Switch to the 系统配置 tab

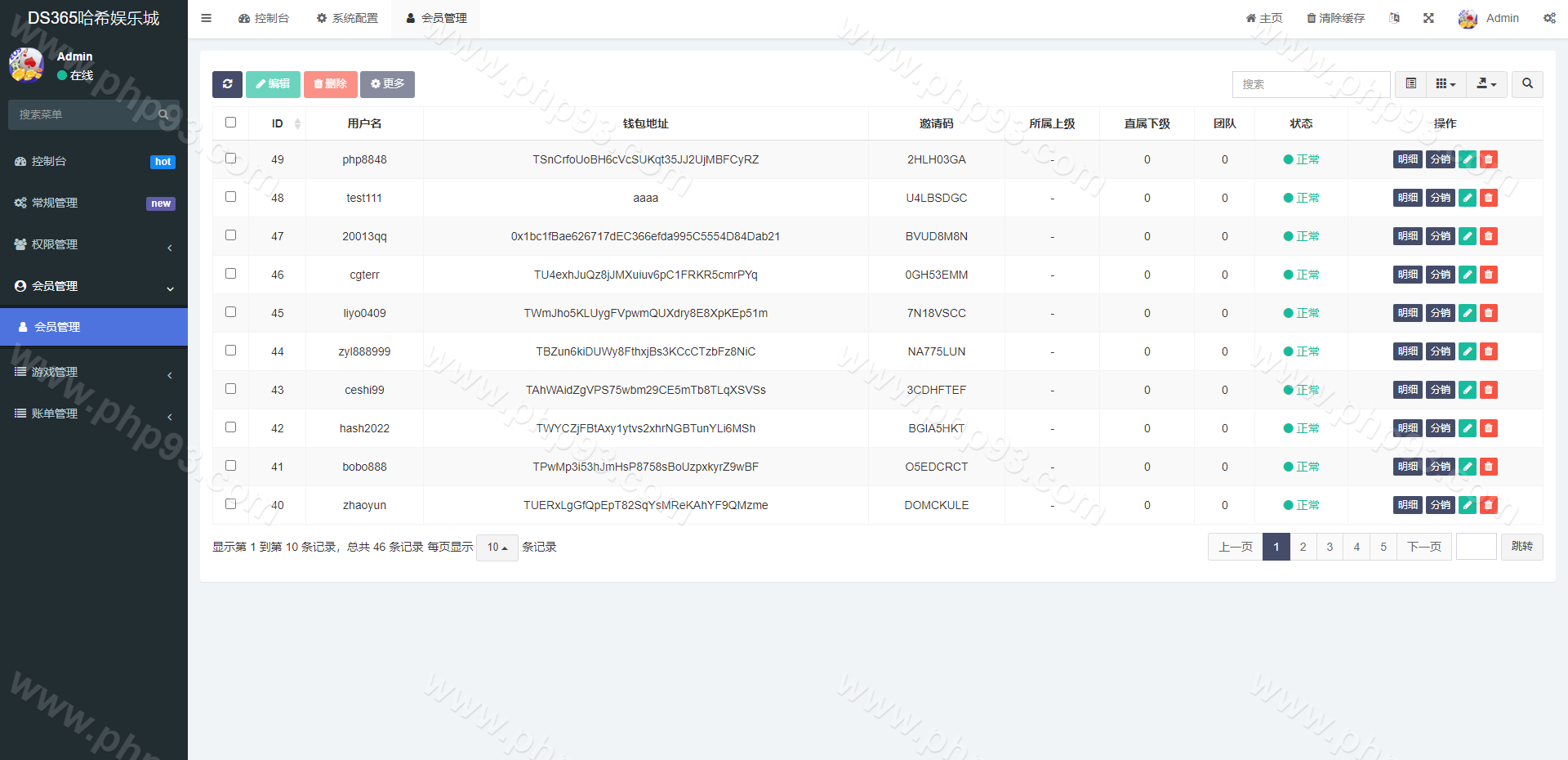point(347,18)
